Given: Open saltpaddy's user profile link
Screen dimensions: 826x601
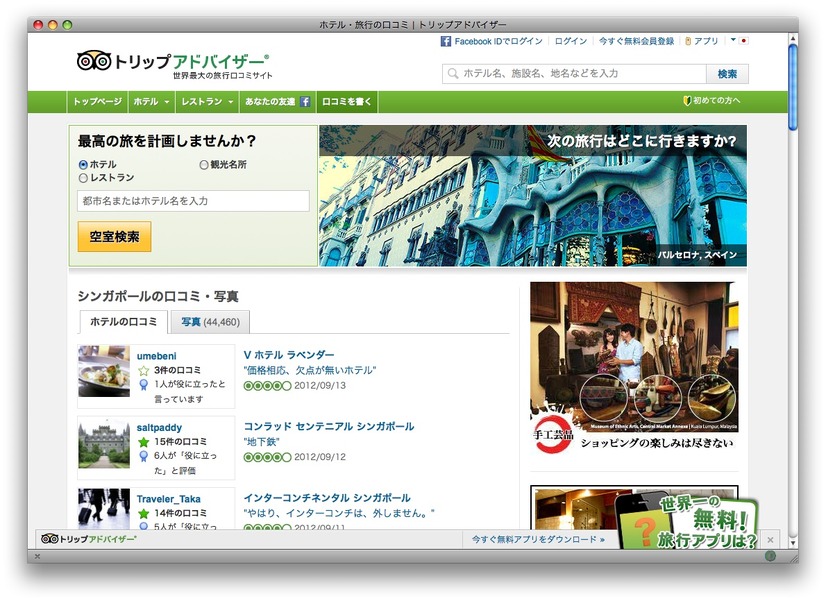Looking at the screenshot, I should (159, 428).
